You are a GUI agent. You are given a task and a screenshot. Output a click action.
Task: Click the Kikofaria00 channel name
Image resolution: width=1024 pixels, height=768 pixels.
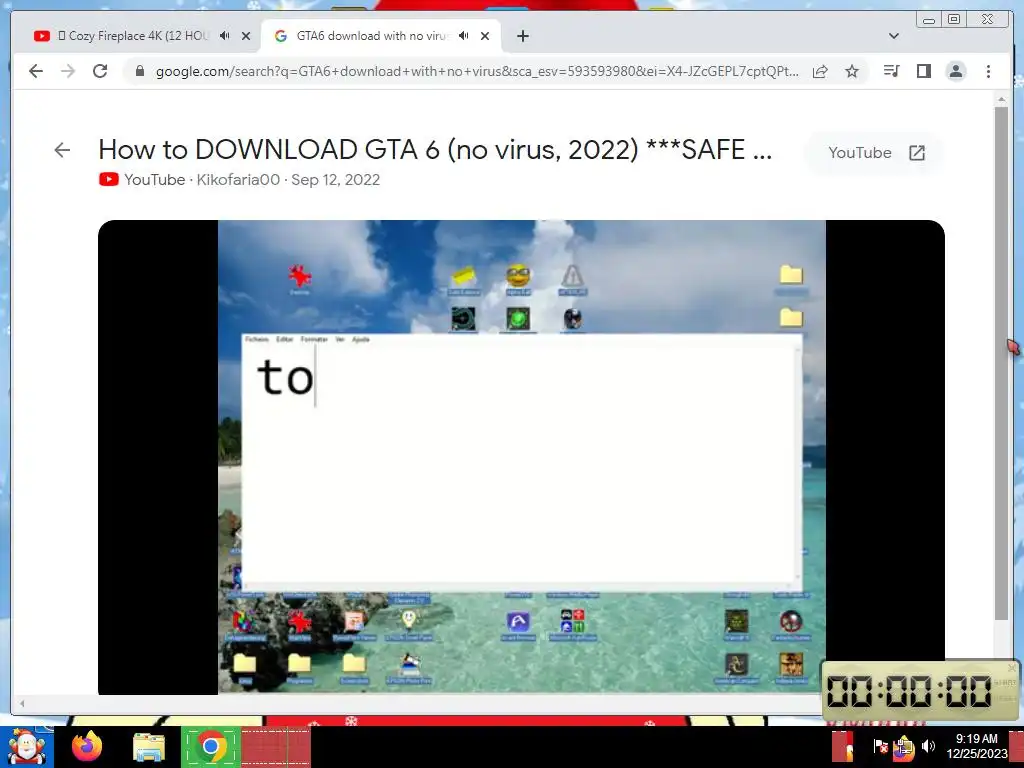(238, 180)
